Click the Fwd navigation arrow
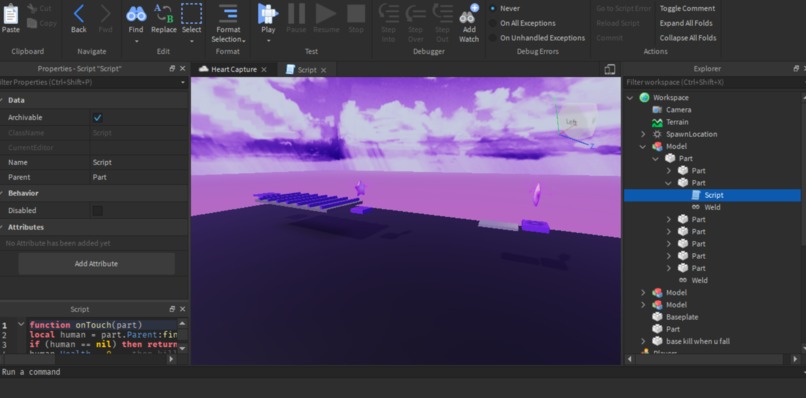 pos(105,14)
